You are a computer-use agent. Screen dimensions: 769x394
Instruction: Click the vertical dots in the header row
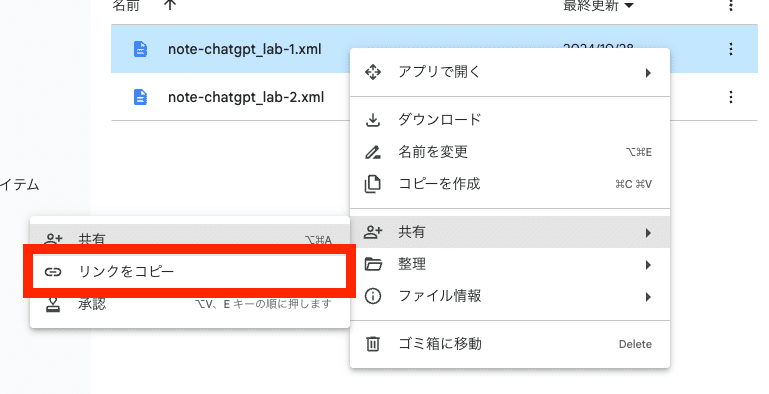(731, 5)
